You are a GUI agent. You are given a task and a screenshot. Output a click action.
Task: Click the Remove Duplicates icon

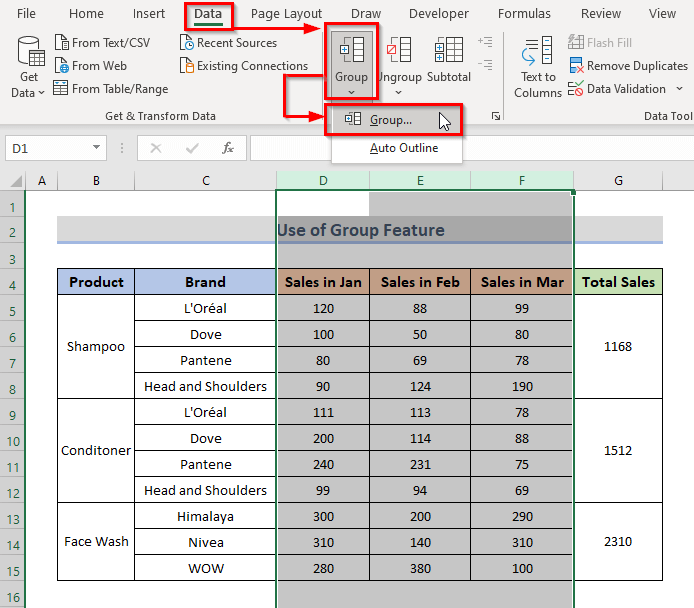576,65
